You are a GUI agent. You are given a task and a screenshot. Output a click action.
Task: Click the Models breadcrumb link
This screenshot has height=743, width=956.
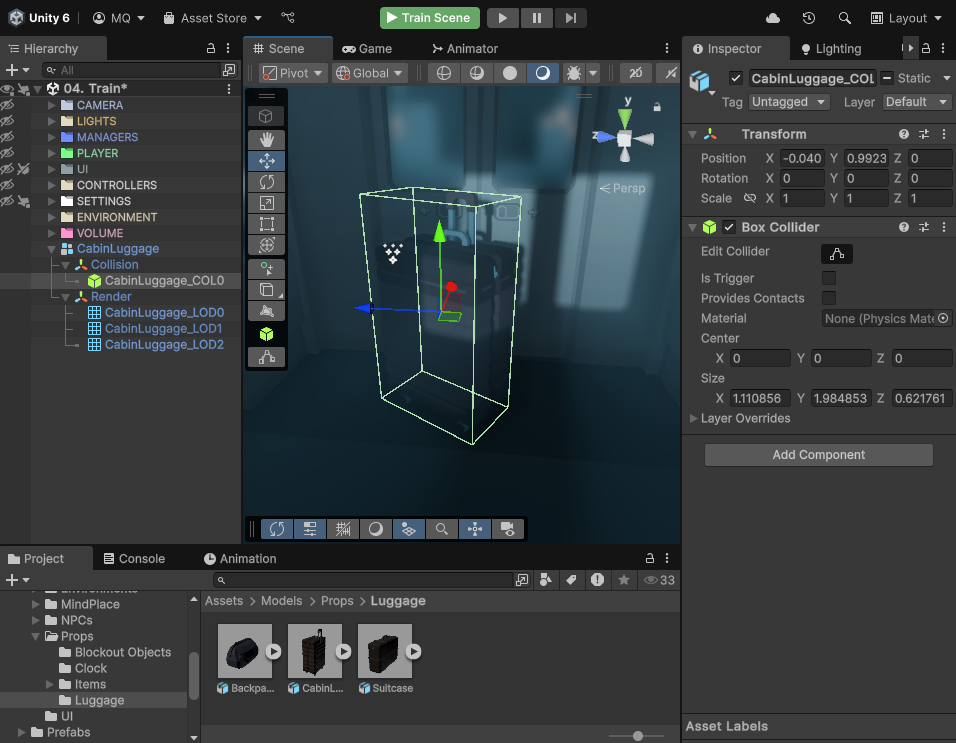pos(282,601)
